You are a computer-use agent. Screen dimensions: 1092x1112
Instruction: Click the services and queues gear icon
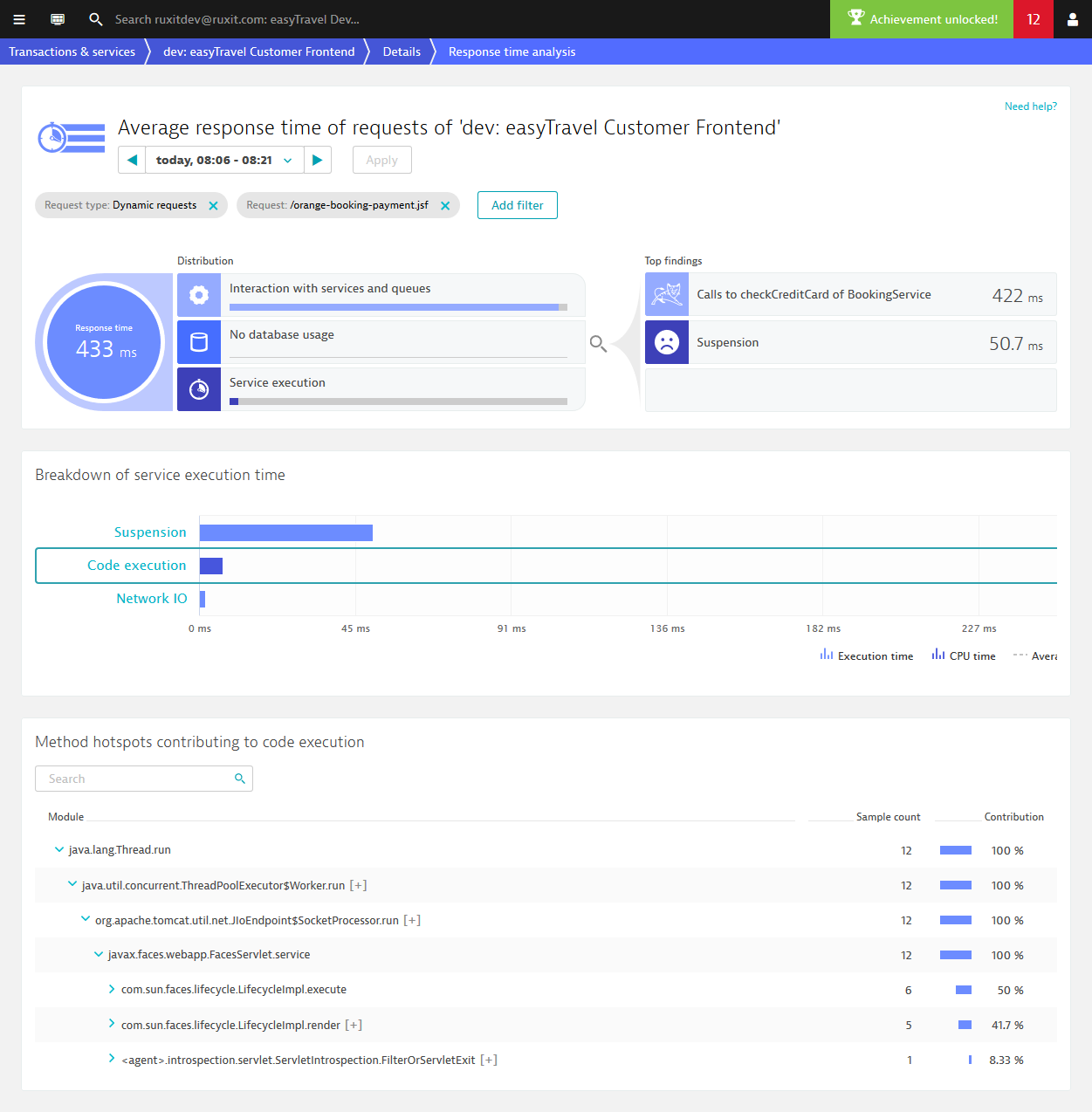click(x=199, y=295)
